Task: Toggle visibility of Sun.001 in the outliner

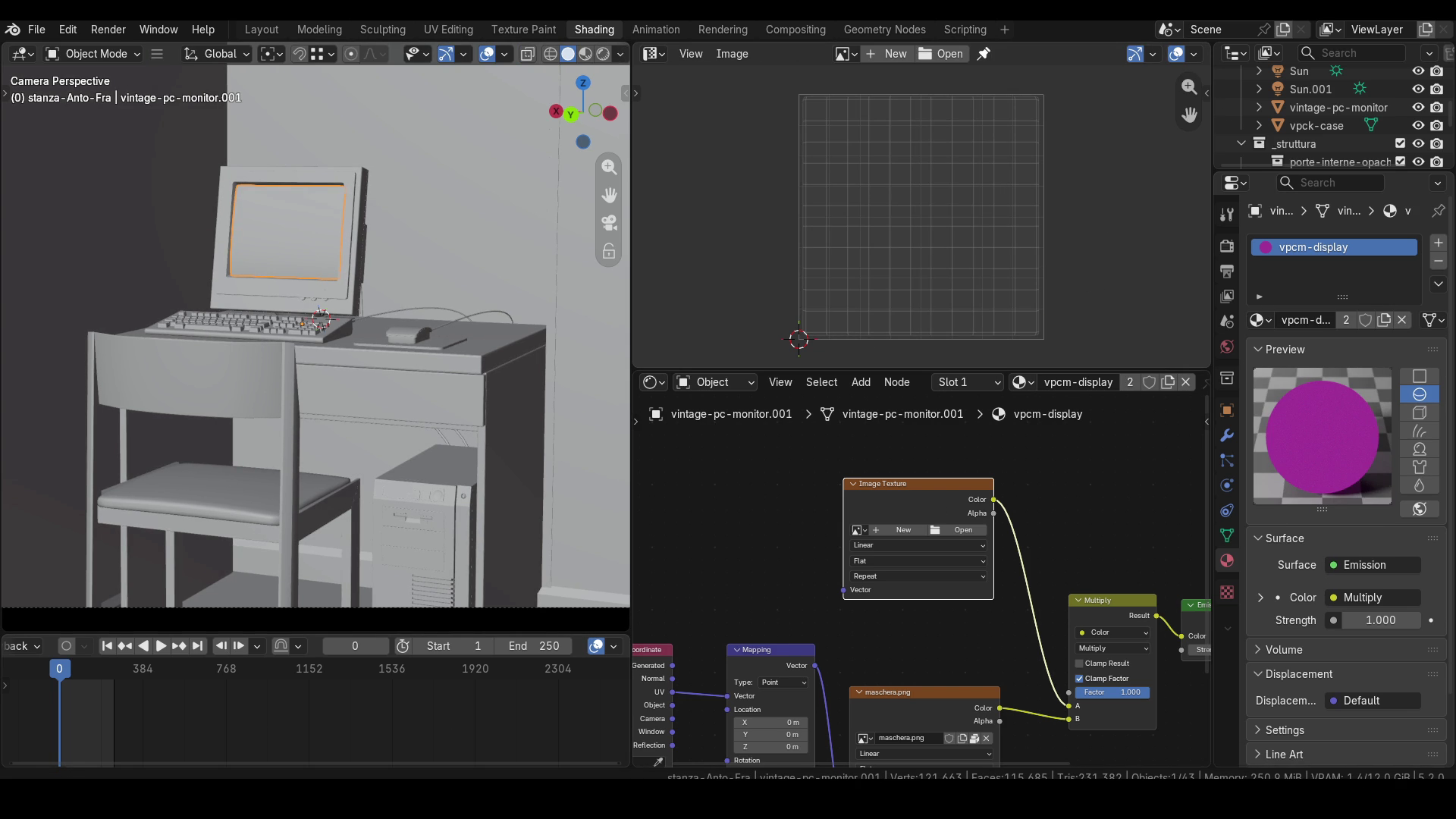Action: [x=1418, y=89]
